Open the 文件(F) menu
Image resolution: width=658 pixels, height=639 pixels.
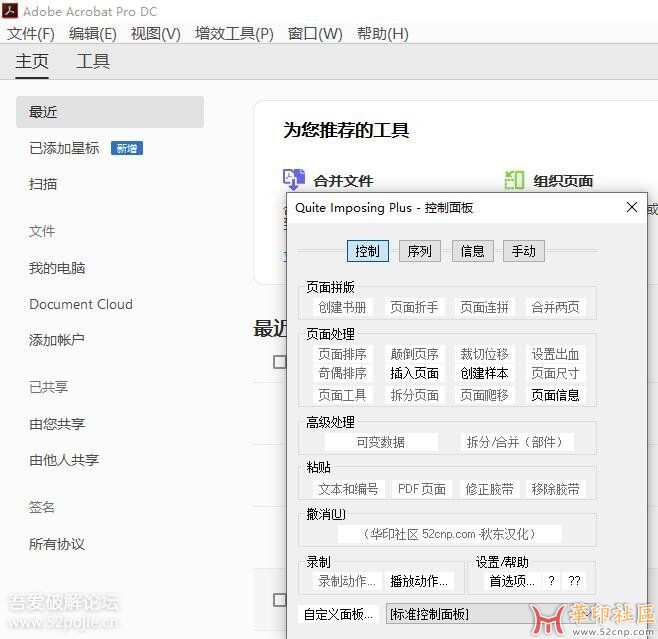click(30, 33)
